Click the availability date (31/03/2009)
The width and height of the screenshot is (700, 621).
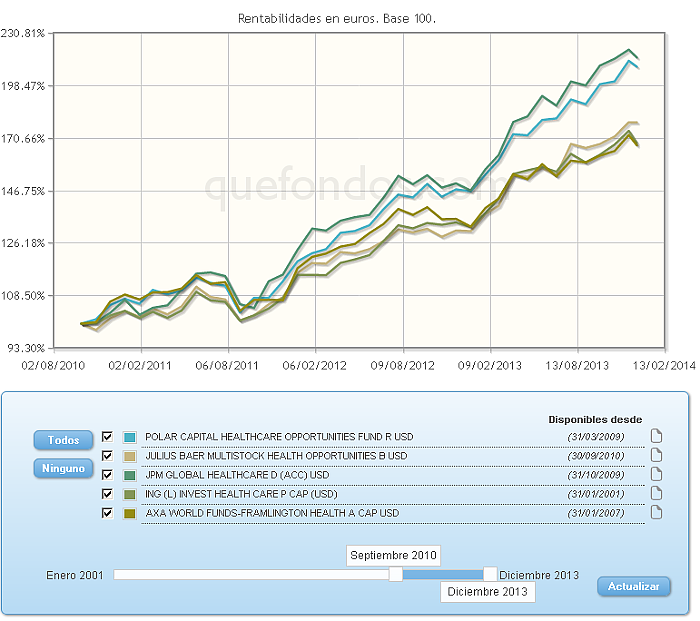[596, 437]
